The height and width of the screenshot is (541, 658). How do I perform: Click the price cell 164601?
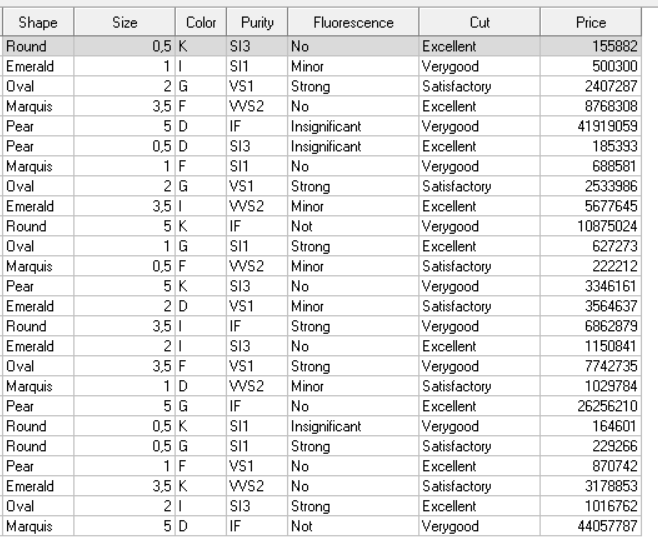[x=591, y=426]
